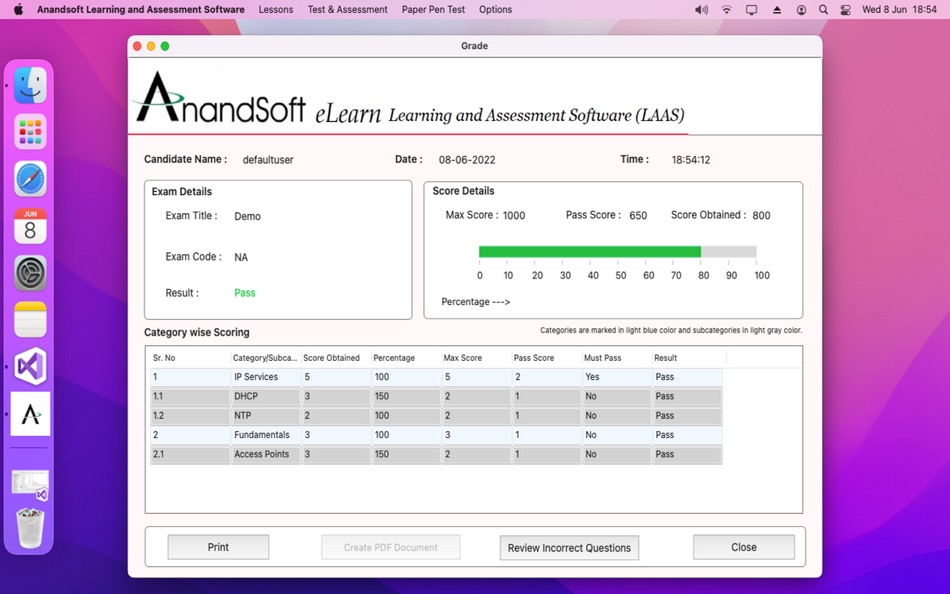Viewport: 950px width, 594px height.
Task: Select the Fundamentals category row
Action: [436, 435]
